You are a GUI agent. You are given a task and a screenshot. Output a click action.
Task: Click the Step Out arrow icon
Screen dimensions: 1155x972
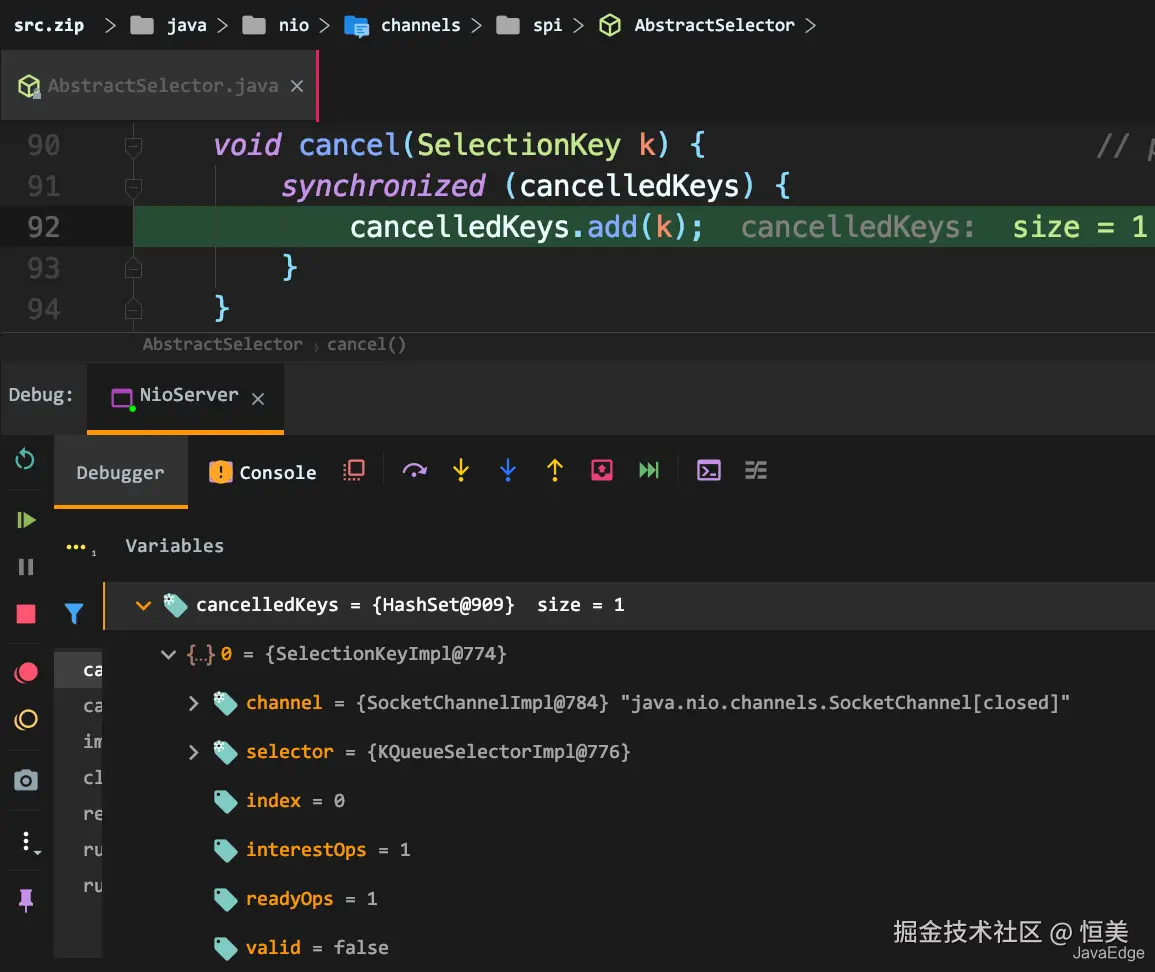click(555, 471)
